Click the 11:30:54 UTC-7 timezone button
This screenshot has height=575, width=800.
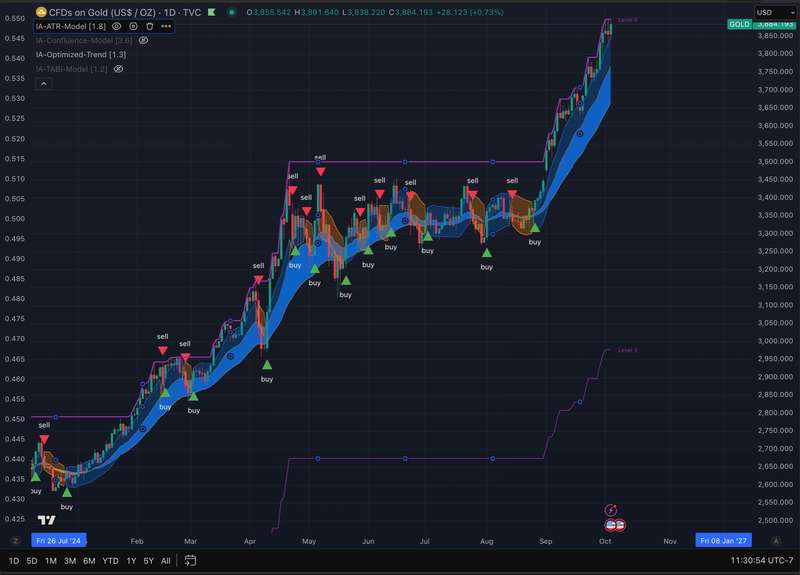762,561
